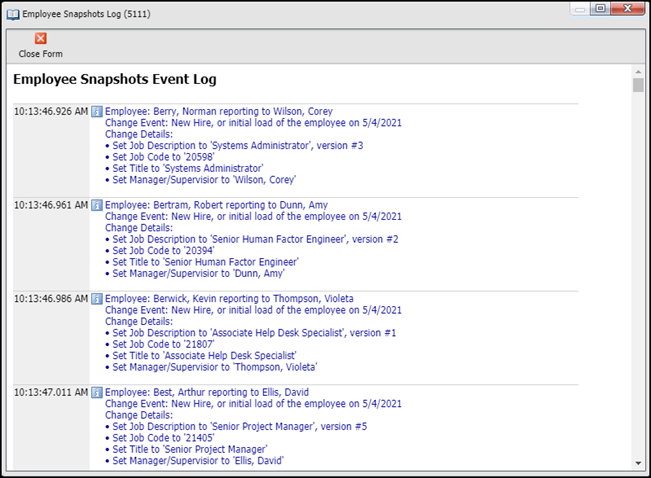Click info icon beside Berry, Norman entry
Screen dimensions: 651x478
click(97, 112)
